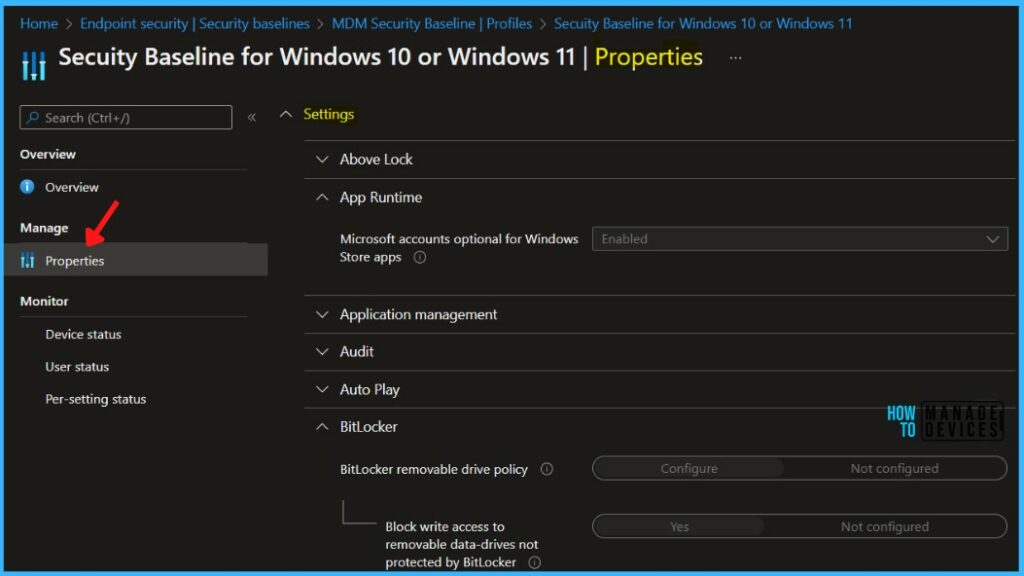This screenshot has height=576, width=1024.
Task: Open User status under Monitor
Action: pos(77,367)
